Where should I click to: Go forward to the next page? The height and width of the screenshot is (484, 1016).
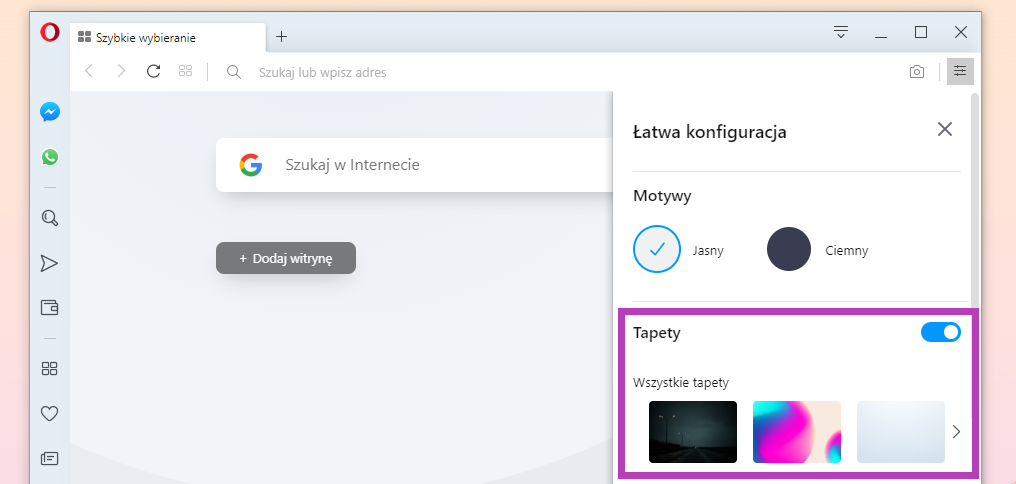tap(121, 71)
